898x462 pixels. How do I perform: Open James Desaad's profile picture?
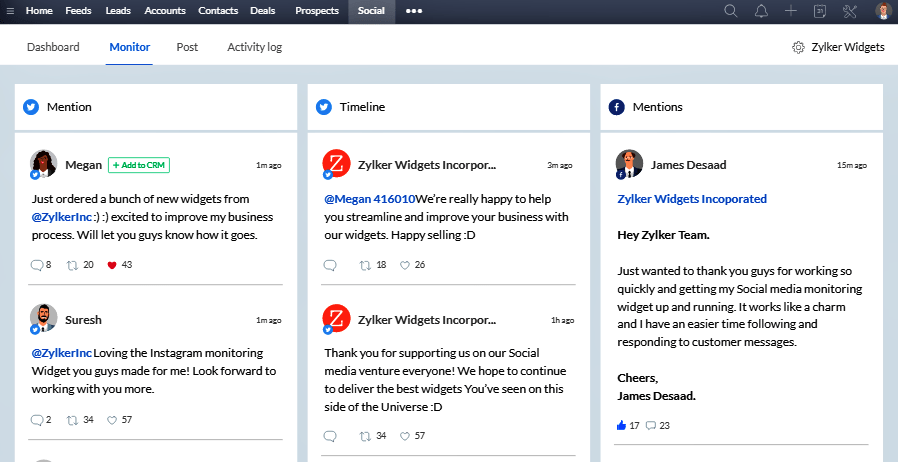click(x=629, y=164)
